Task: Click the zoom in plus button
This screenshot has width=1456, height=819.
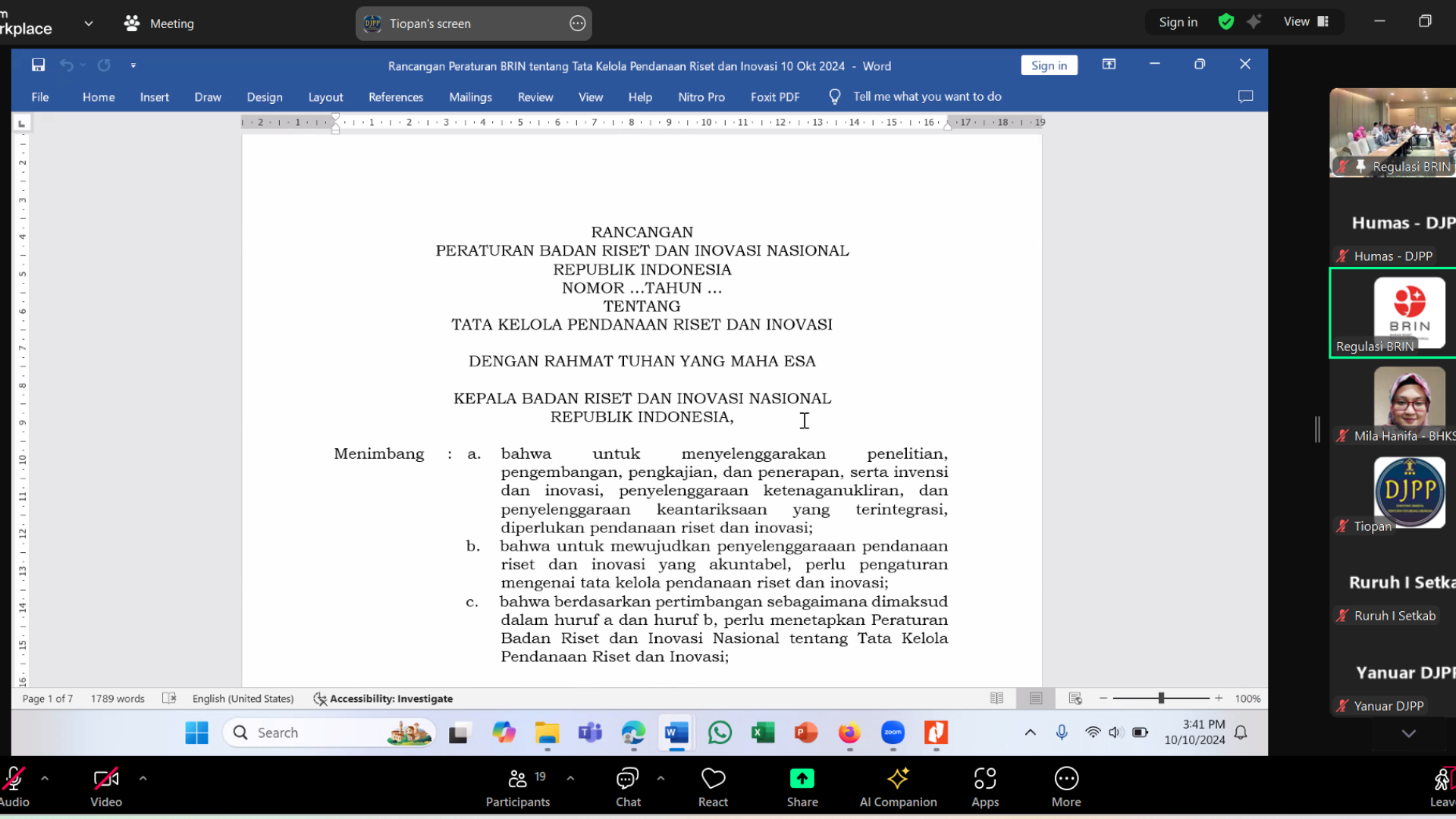Action: tap(1219, 698)
